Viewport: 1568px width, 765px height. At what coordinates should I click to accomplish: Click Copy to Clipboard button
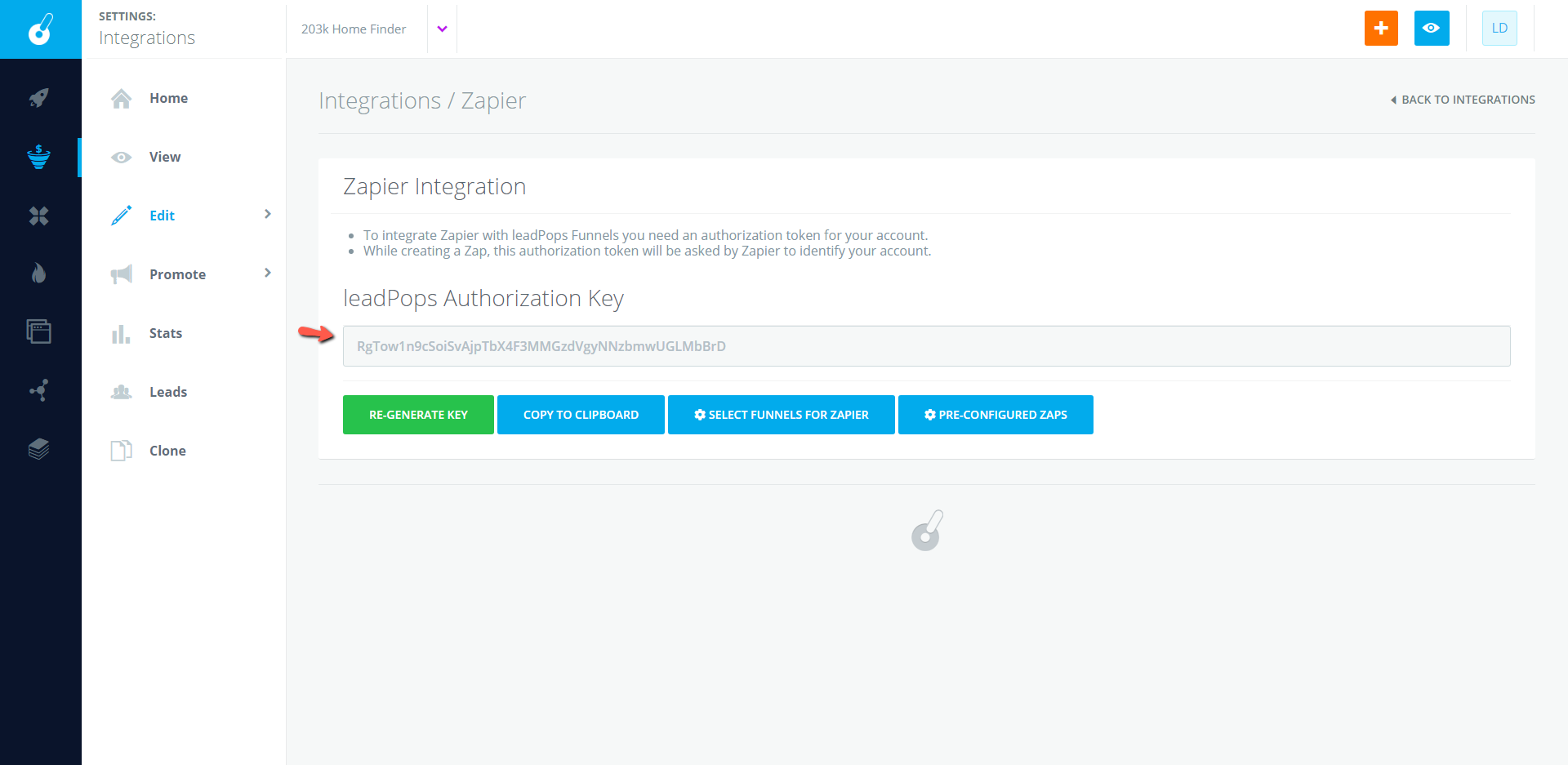pyautogui.click(x=581, y=415)
